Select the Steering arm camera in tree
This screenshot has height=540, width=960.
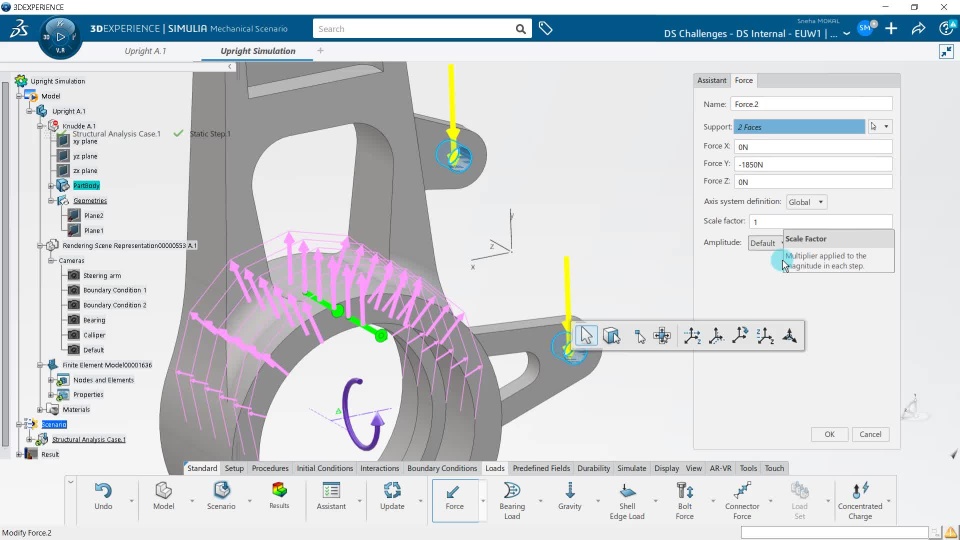102,276
